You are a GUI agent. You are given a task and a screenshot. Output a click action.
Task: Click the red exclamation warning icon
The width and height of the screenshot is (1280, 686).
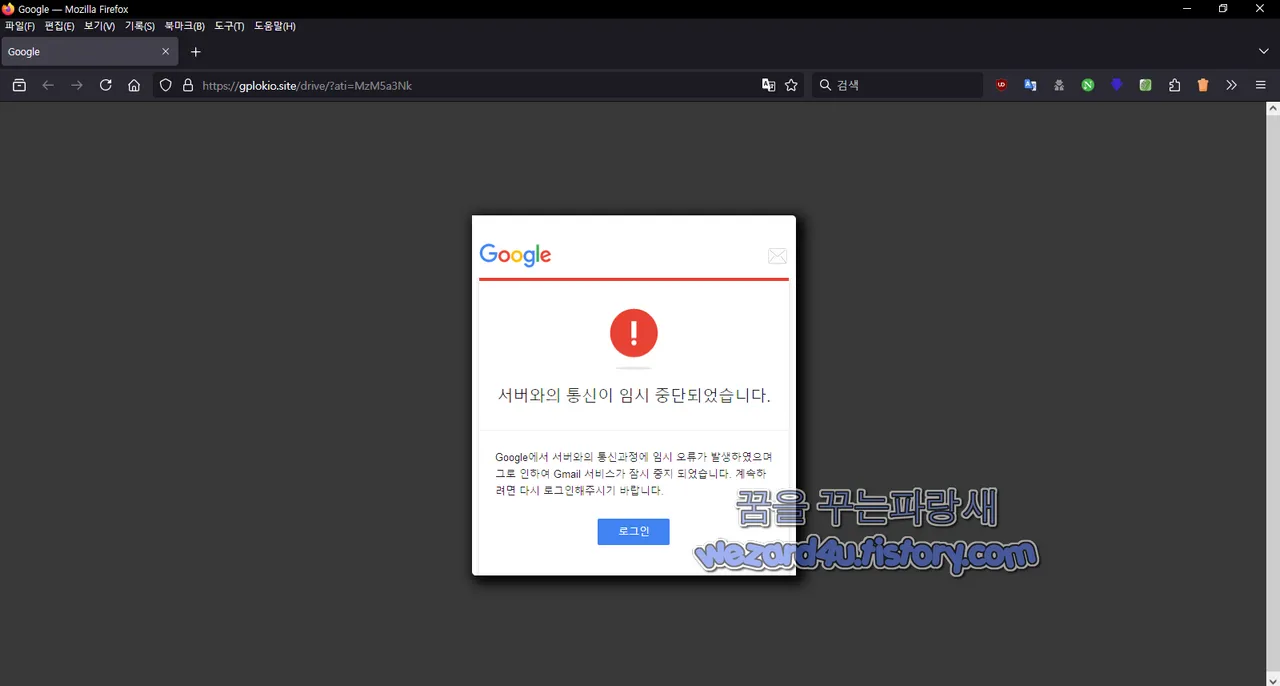[x=634, y=333]
